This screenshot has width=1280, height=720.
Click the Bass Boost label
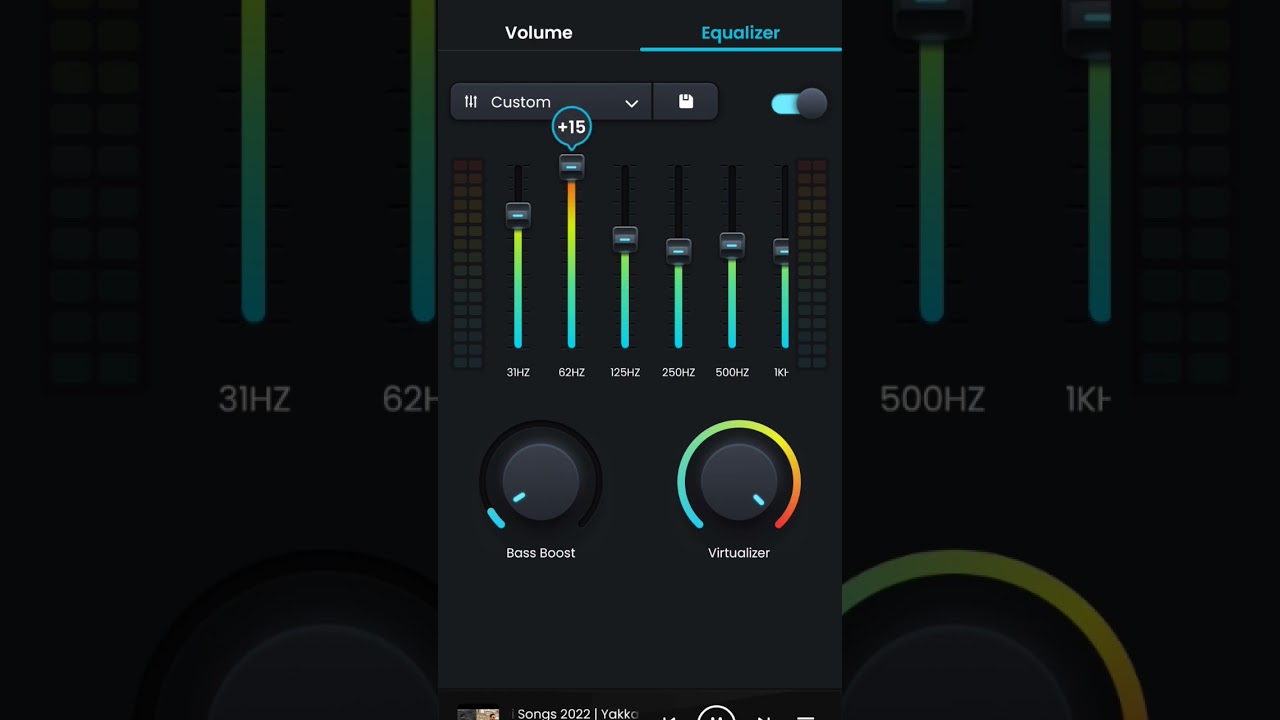pos(541,553)
